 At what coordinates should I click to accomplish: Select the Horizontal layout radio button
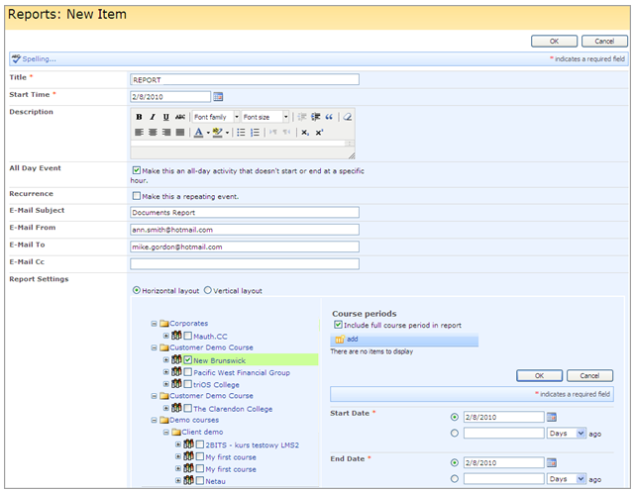137,290
